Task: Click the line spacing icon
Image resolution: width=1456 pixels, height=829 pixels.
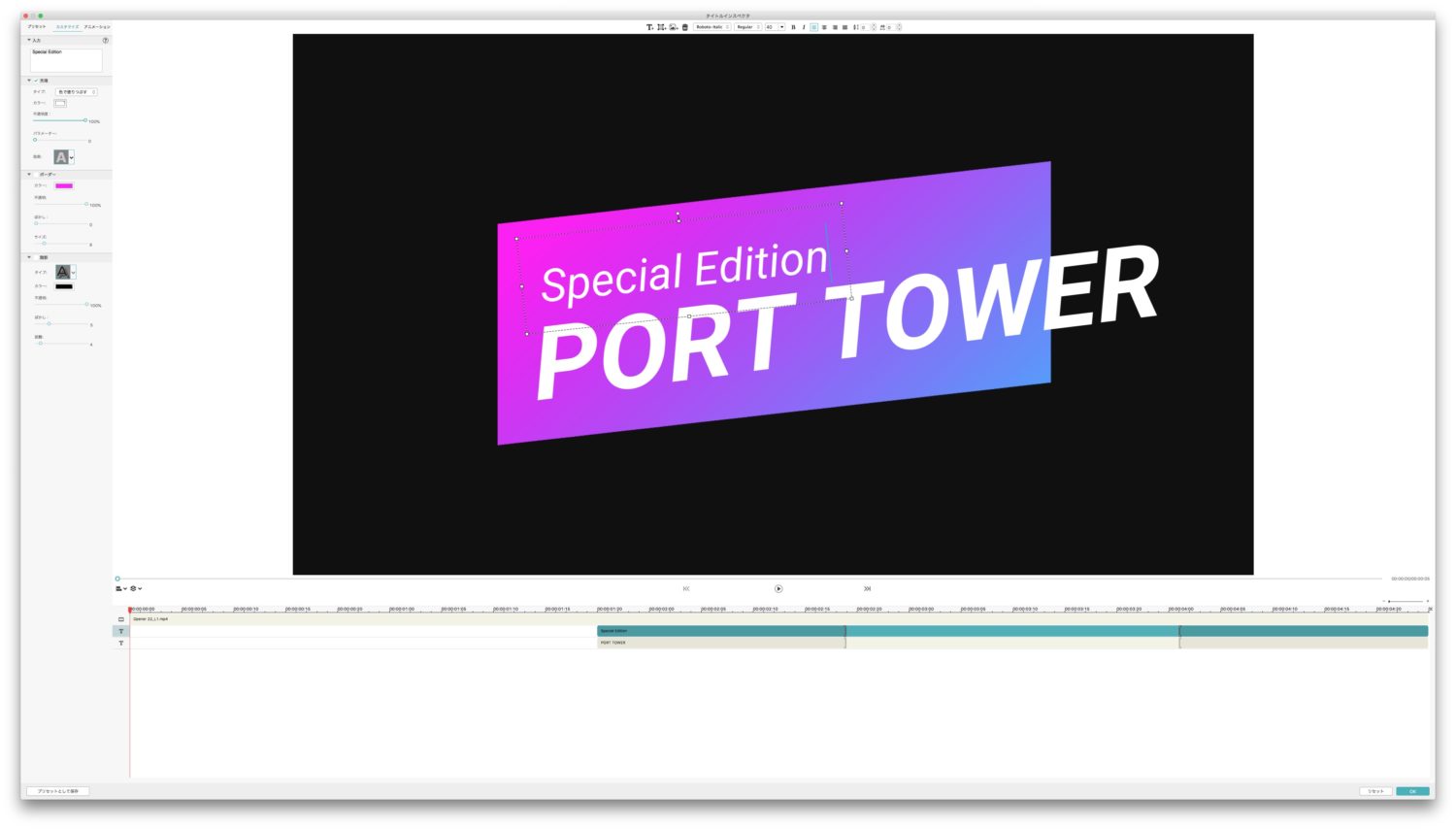Action: (856, 27)
